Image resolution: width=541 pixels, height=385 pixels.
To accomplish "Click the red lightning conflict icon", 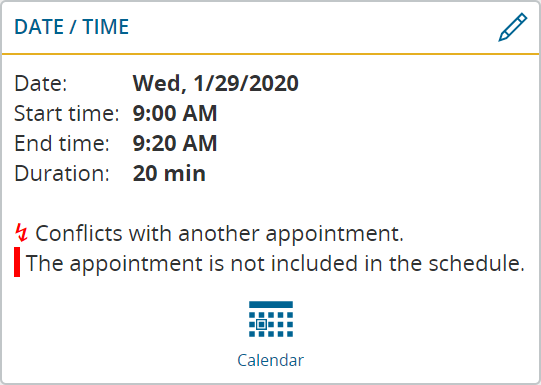I will [x=21, y=233].
